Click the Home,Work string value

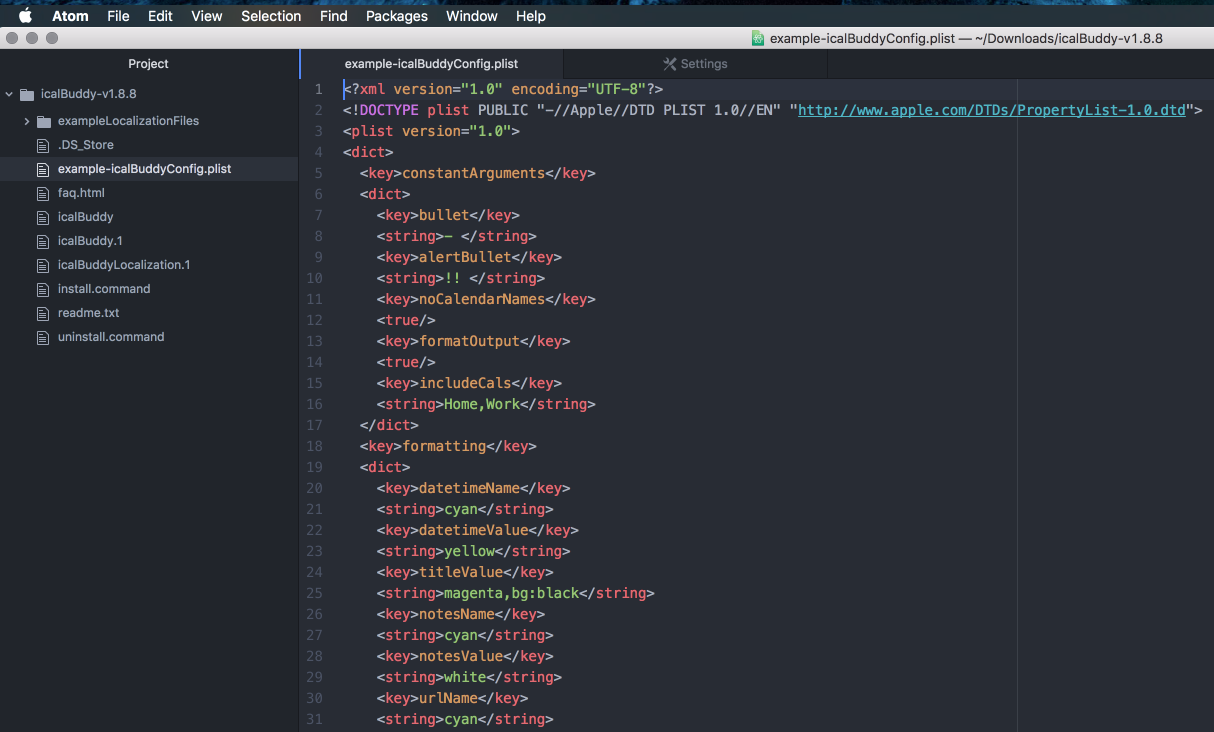[x=482, y=404]
